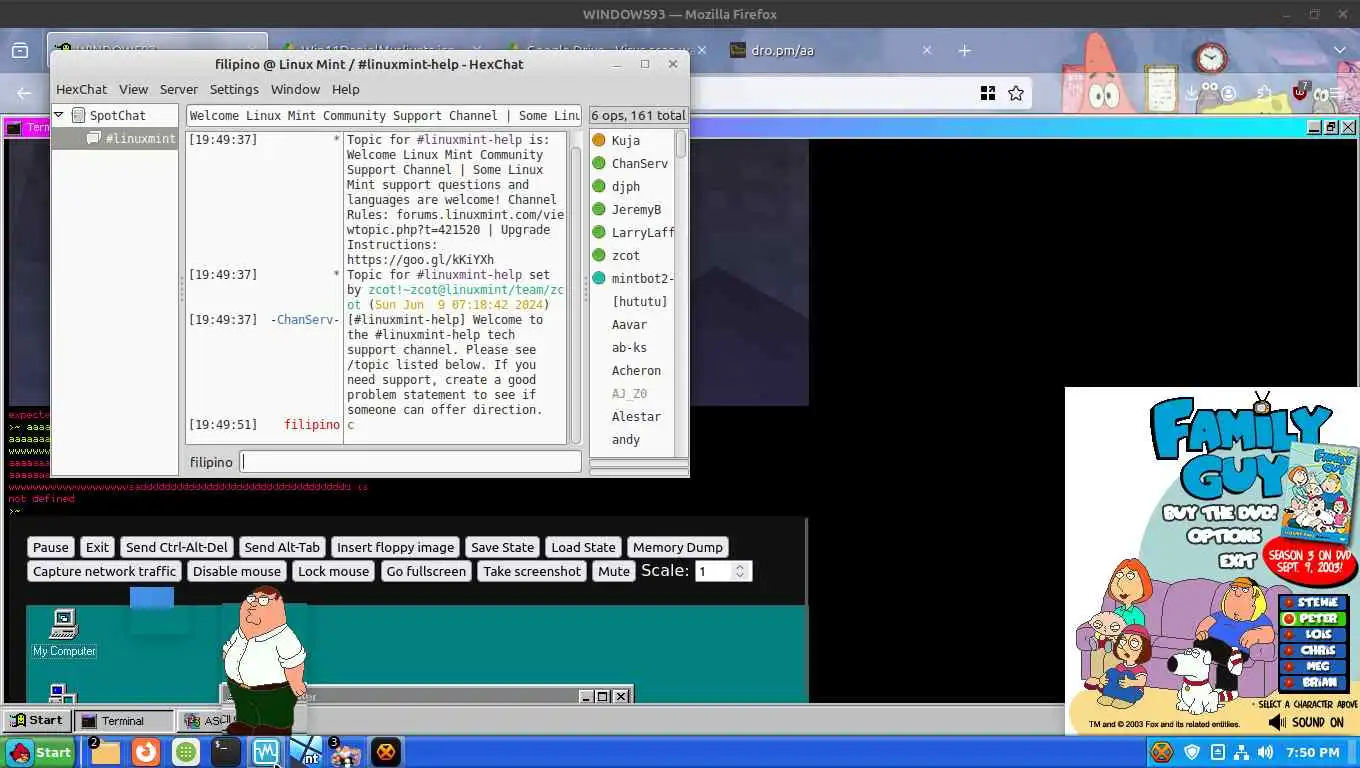Open the Files manager in taskbar
1360x768 pixels.
pos(105,752)
